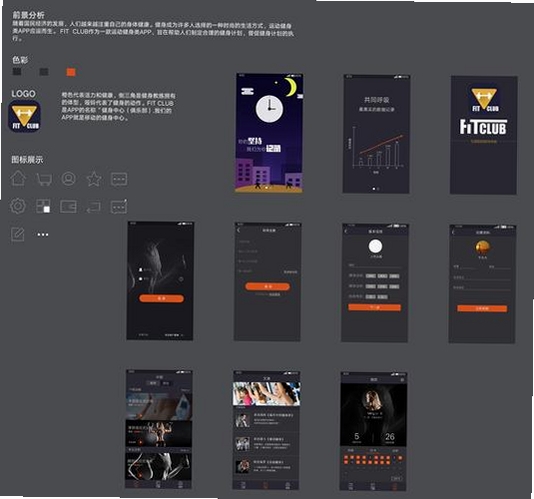Screen dimensions: 534x499
Task: Tap the get-verification-code link on register screen
Action: 290,272
